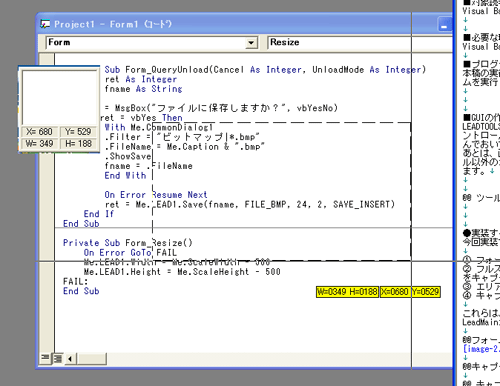This screenshot has width=500, height=386.
Task: Open the Resize procedure combo box
Action: coord(360,43)
